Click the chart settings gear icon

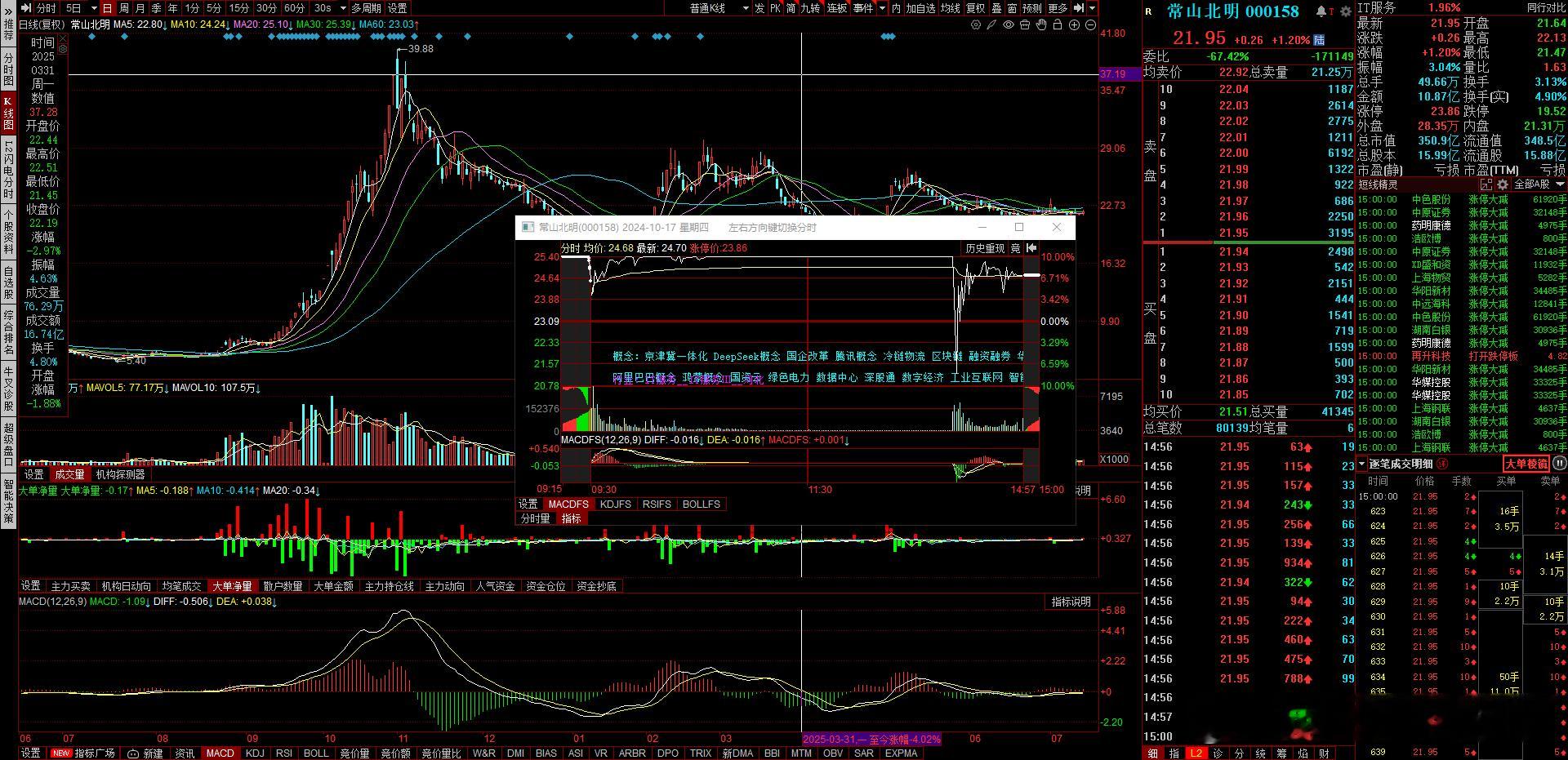pyautogui.click(x=976, y=25)
